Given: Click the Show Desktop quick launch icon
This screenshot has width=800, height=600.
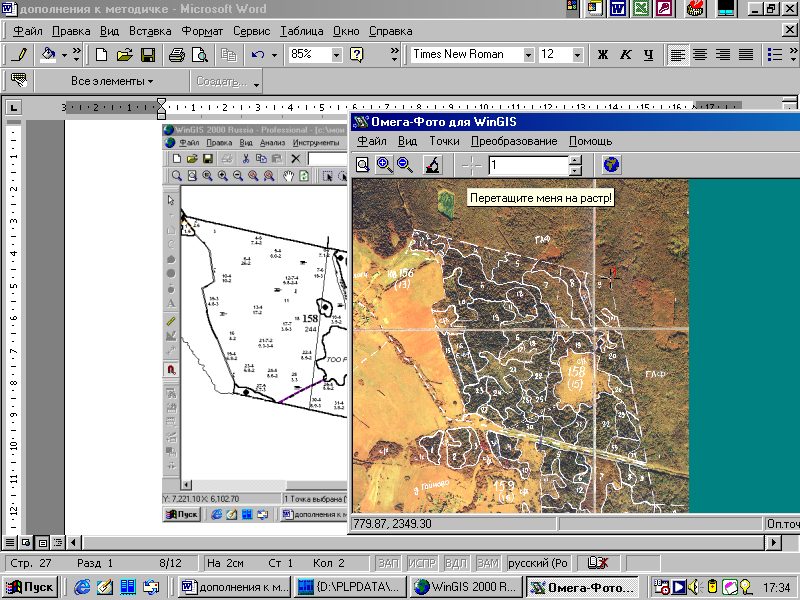Looking at the screenshot, I should point(104,587).
